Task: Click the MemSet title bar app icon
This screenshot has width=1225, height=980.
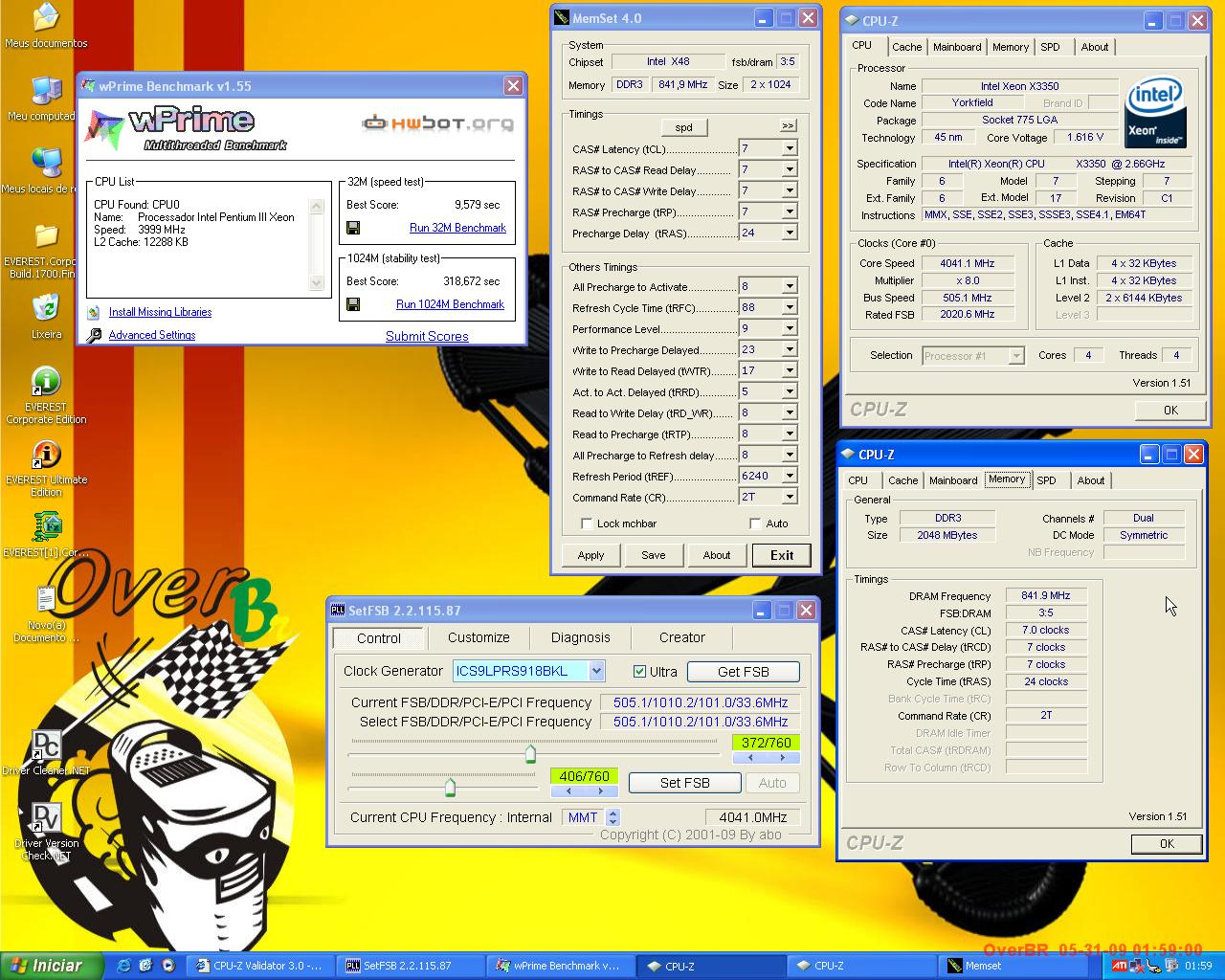Action: coord(562,18)
